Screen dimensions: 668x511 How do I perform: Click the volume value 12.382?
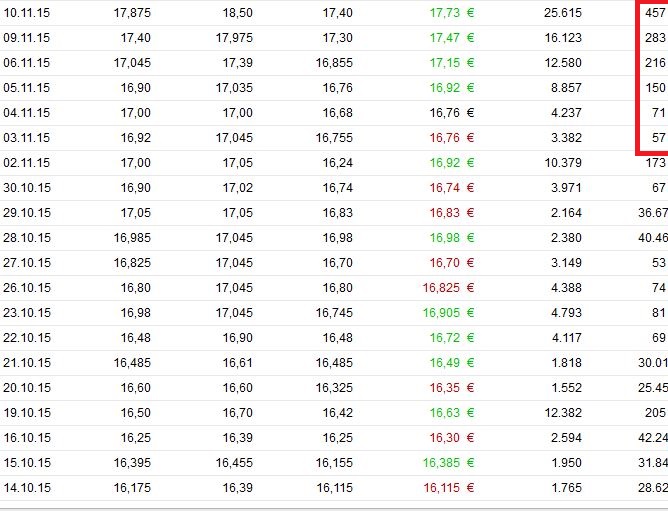pos(563,412)
